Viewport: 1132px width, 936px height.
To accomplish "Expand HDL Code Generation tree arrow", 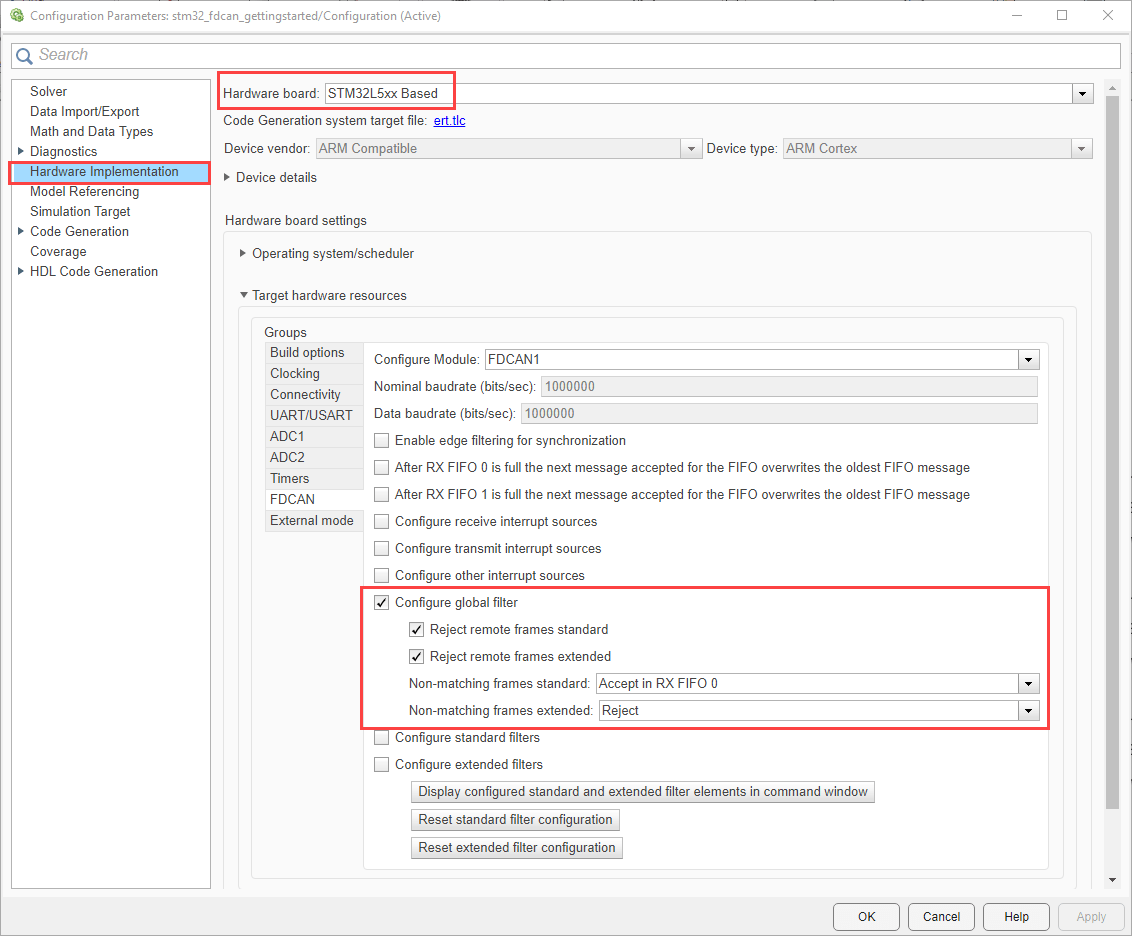I will [x=20, y=271].
